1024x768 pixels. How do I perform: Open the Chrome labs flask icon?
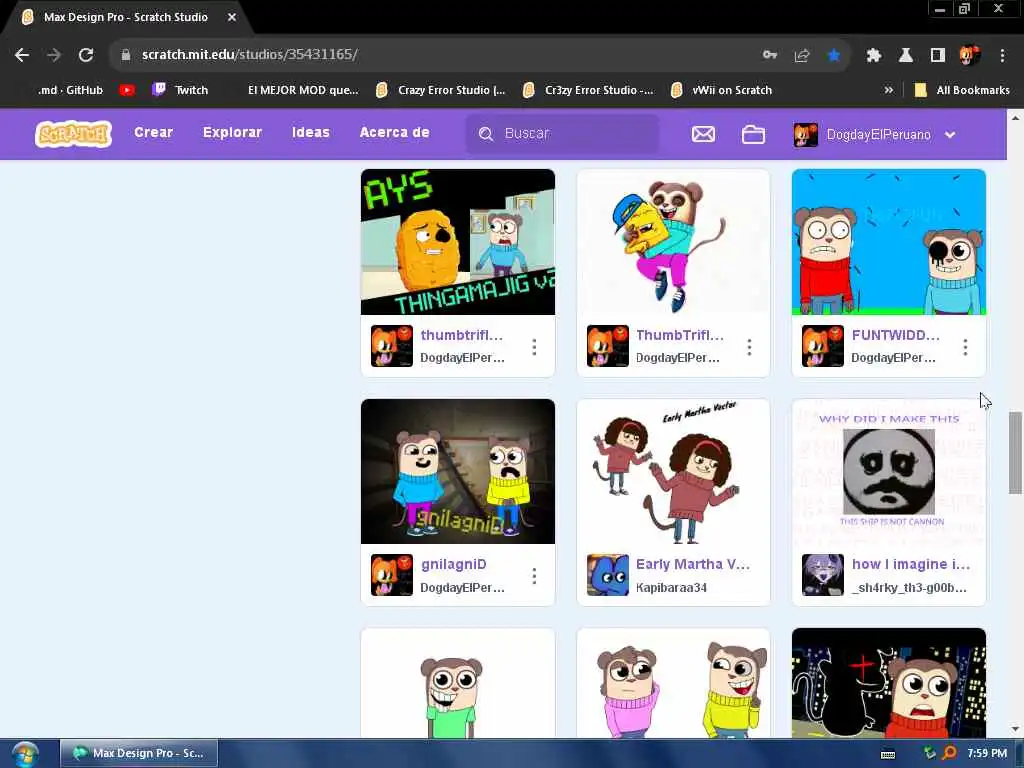point(906,56)
